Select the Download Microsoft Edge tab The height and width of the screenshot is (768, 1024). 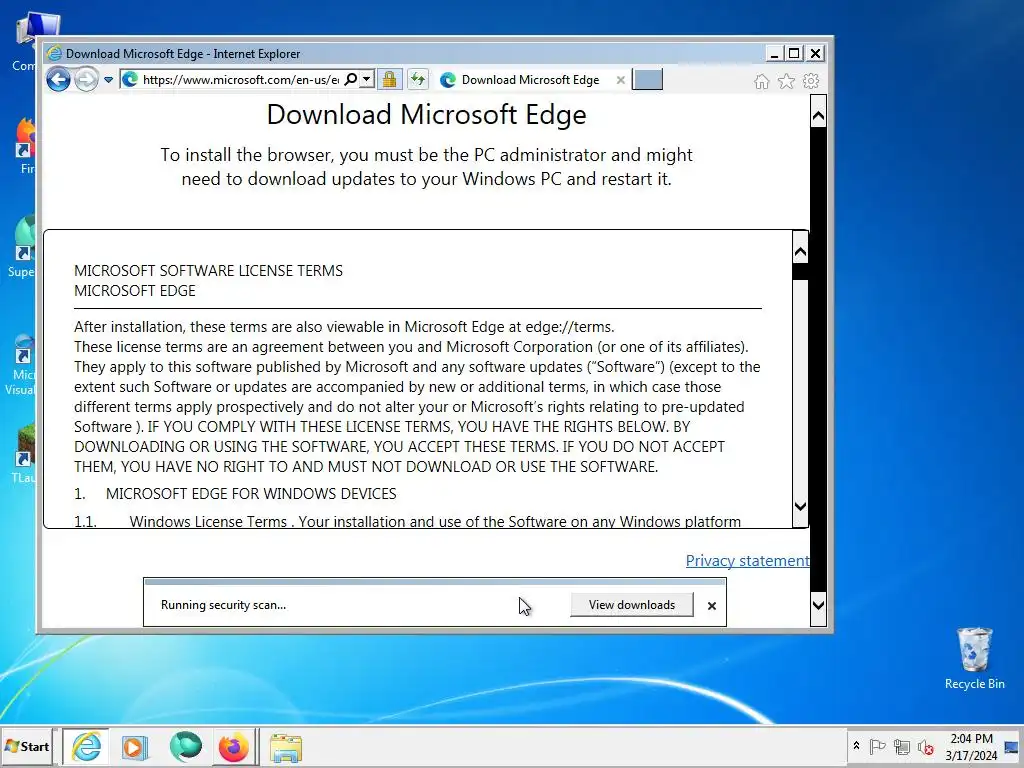(x=530, y=80)
